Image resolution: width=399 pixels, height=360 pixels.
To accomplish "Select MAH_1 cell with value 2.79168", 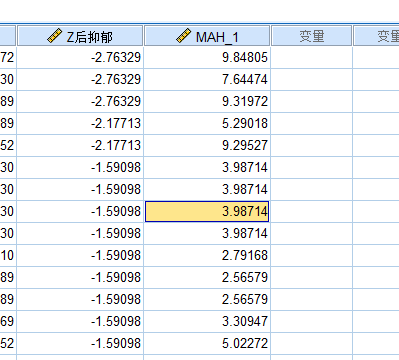I will point(207,256).
